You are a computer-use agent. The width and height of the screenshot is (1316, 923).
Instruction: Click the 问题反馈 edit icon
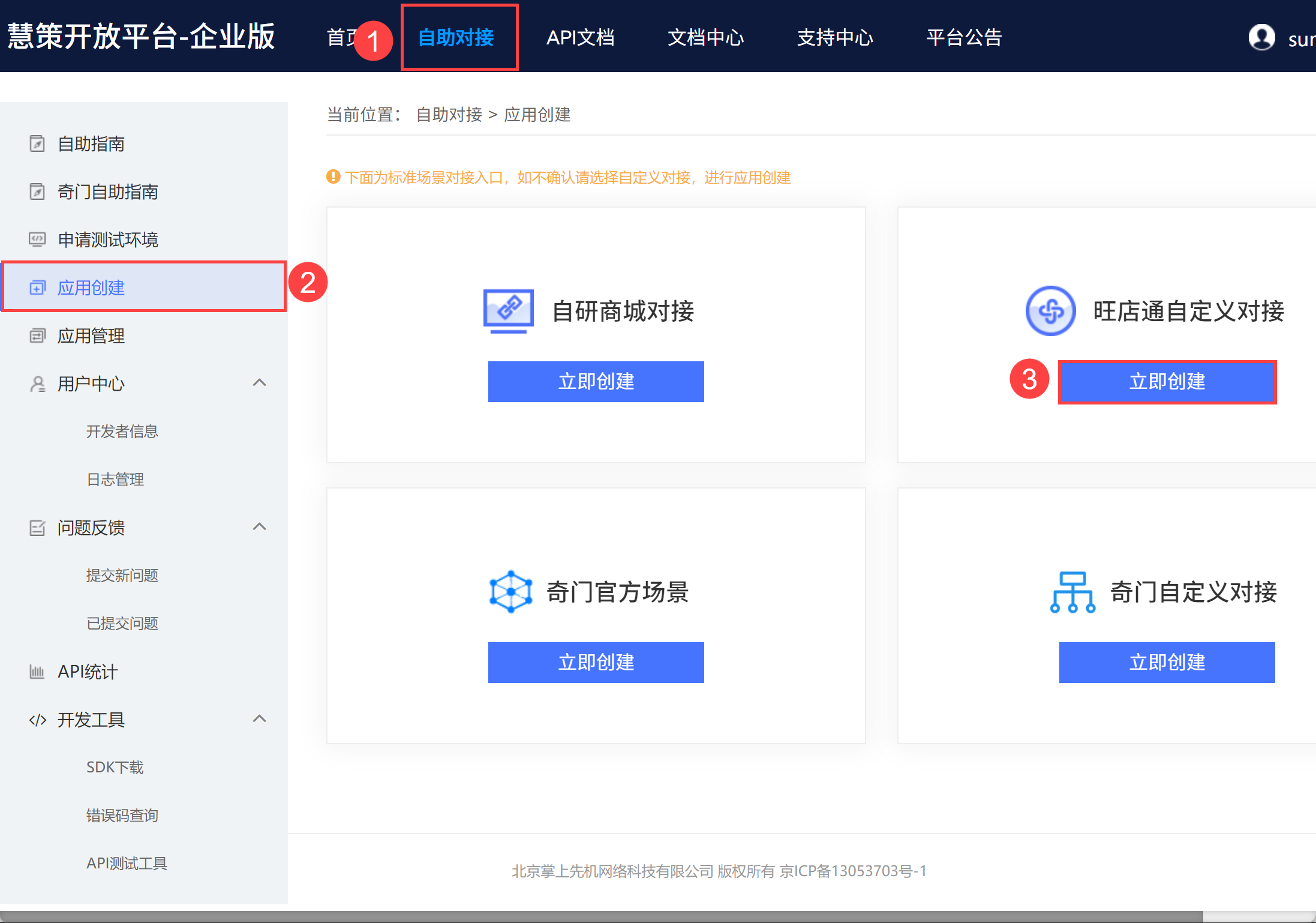coord(37,528)
